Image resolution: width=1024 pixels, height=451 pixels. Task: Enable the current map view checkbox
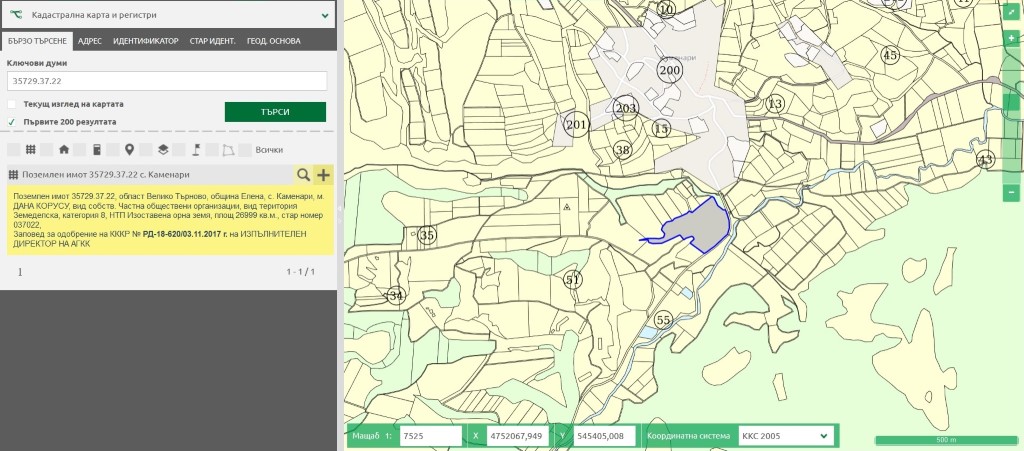(12, 104)
